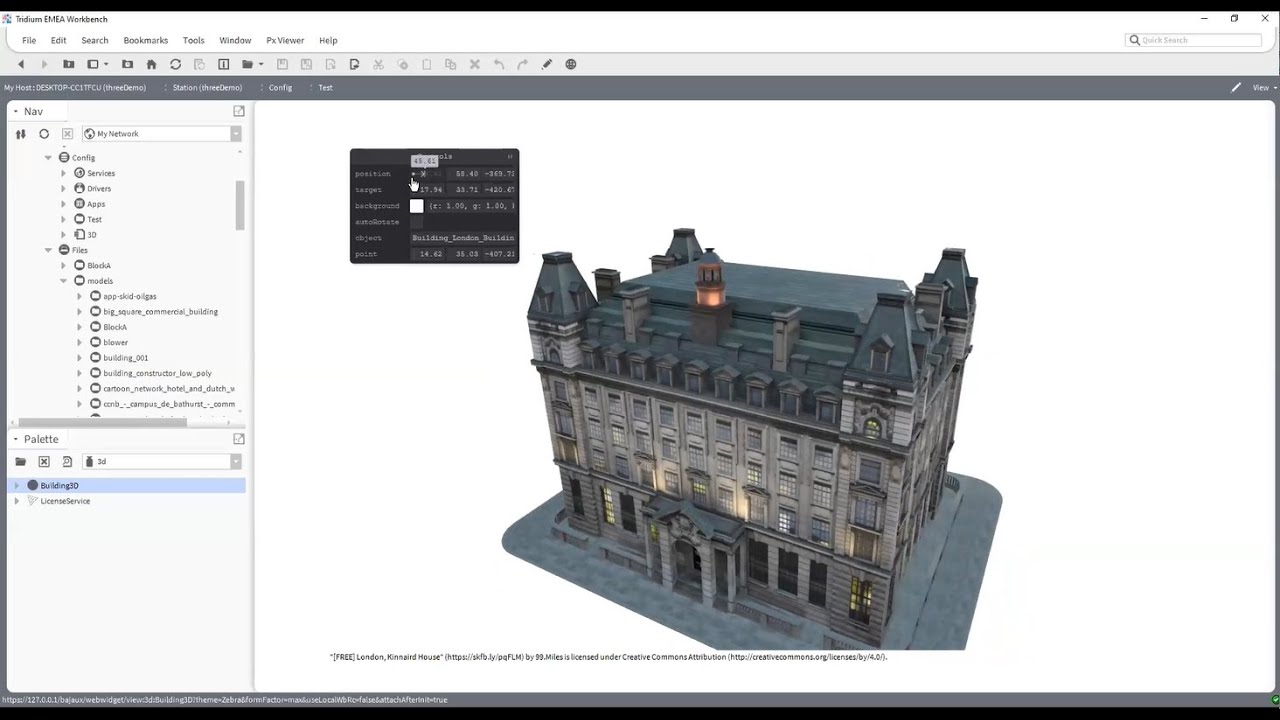Click the Palette preview magnifier icon

(x=67, y=462)
